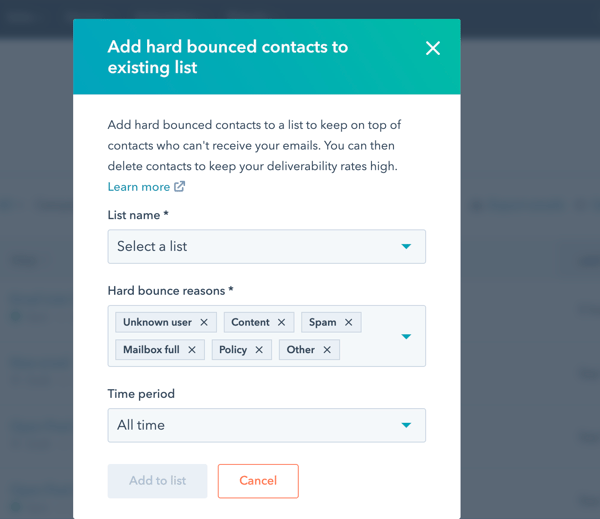600x519 pixels.
Task: Click the Mailbox full tag label
Action: coord(151,350)
